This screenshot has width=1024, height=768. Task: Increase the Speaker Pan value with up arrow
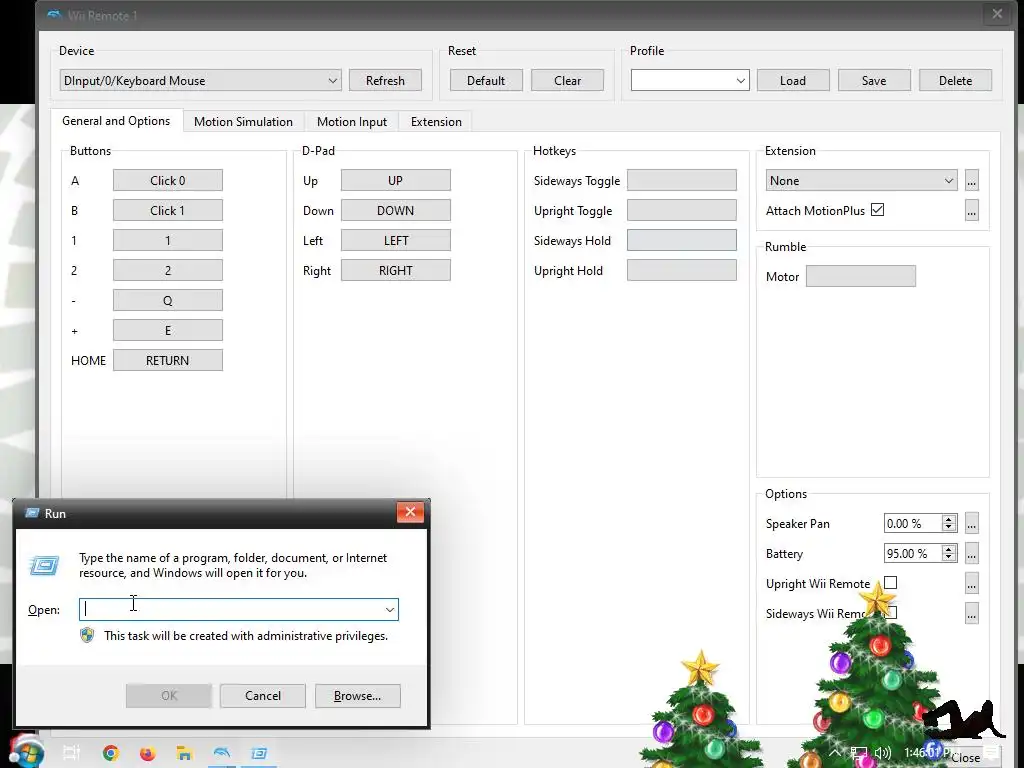[949, 519]
